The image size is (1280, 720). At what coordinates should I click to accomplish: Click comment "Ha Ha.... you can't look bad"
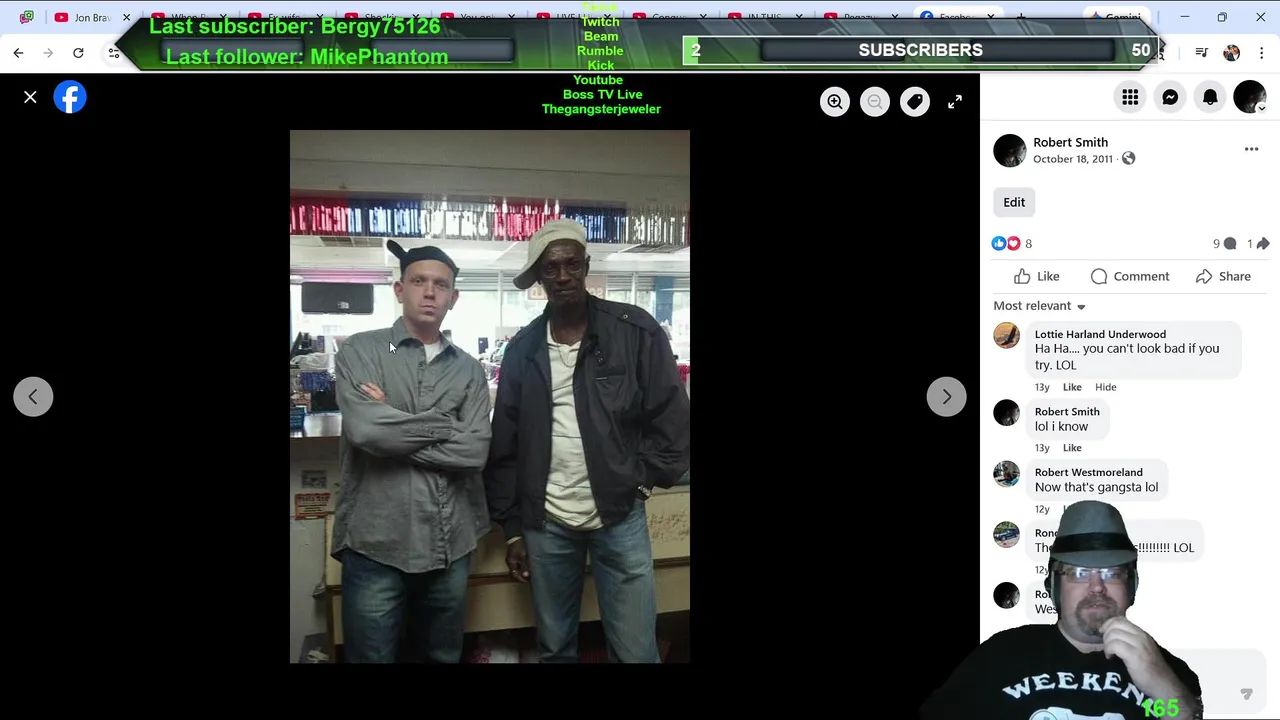[1127, 357]
